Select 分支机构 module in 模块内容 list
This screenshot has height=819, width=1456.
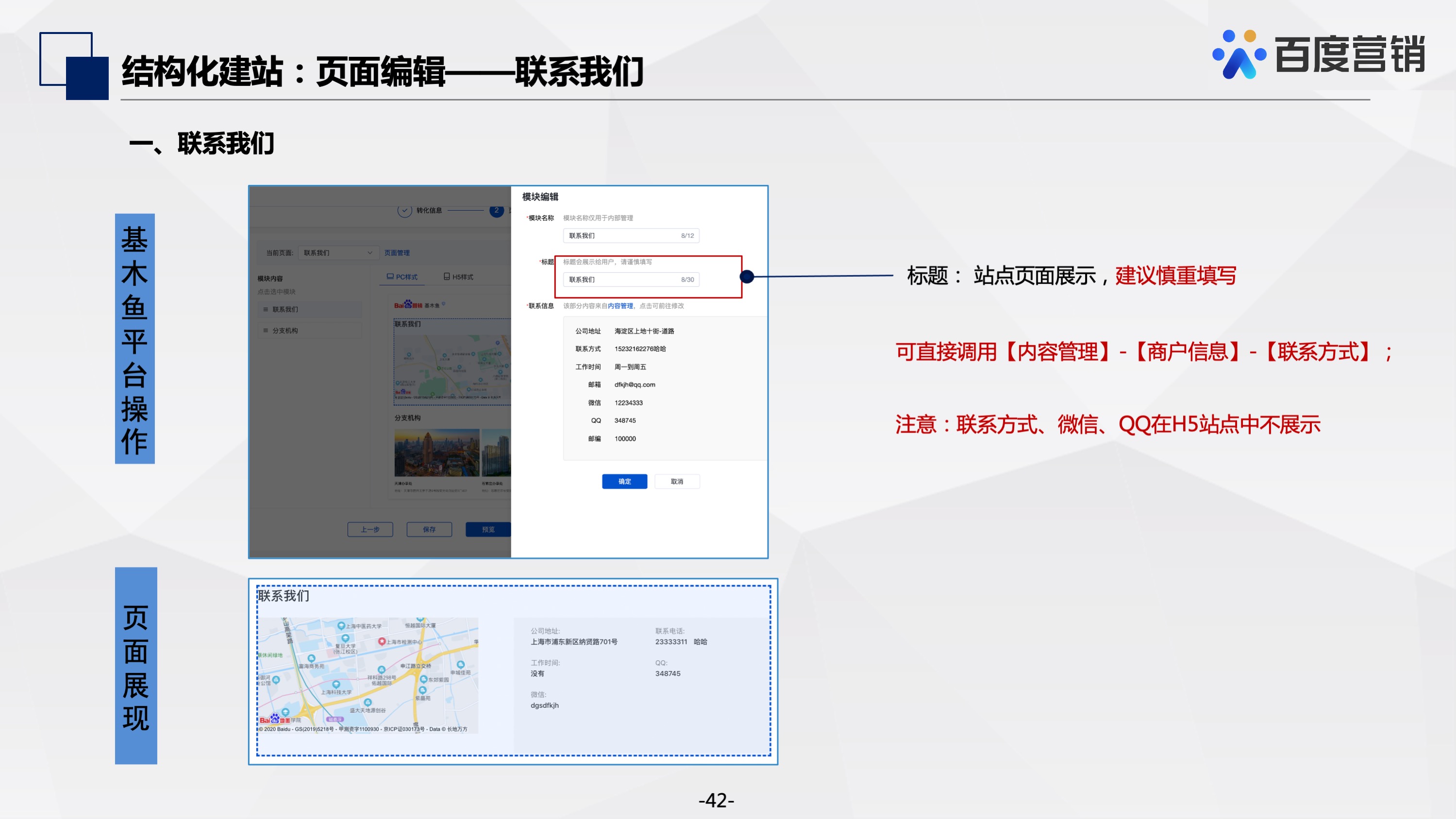point(310,330)
